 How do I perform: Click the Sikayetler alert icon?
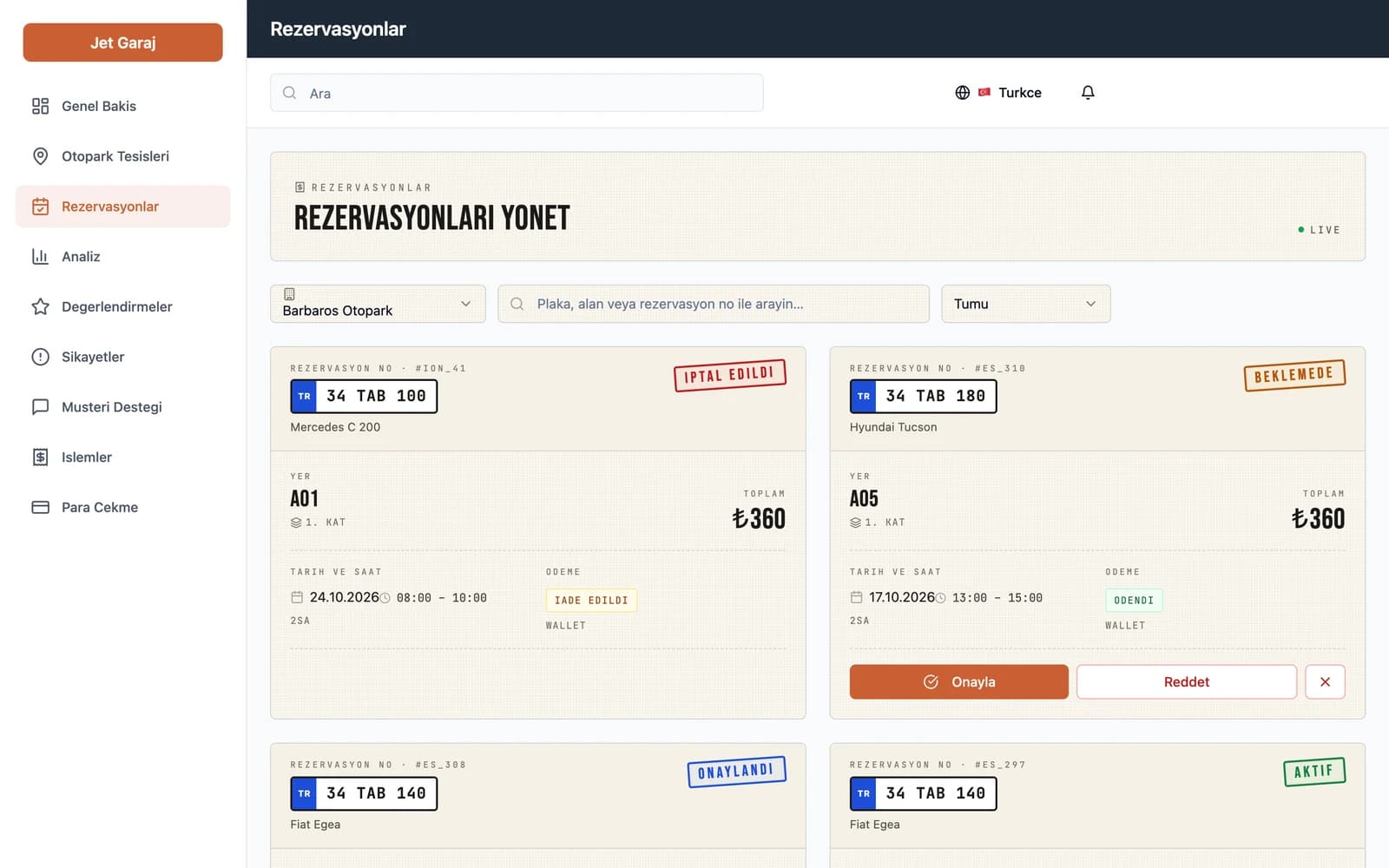coord(40,357)
